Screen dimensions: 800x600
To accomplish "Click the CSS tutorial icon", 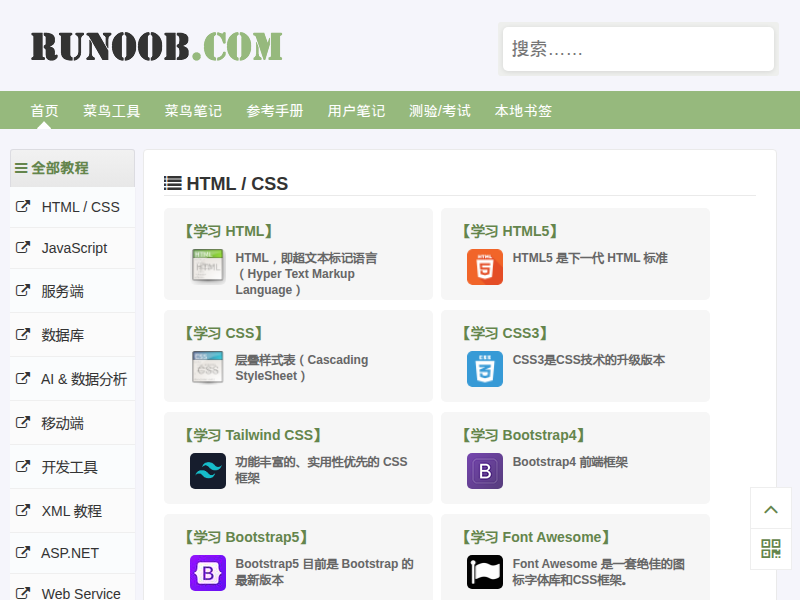I will click(208, 369).
